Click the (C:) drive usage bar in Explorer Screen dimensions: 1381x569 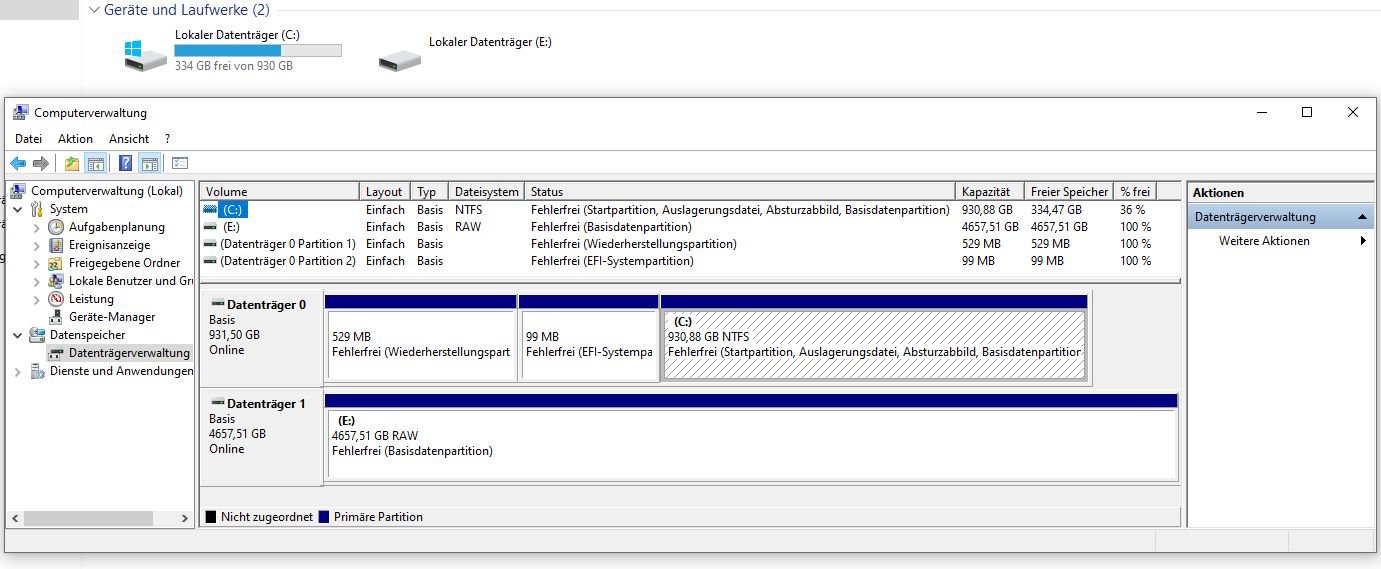tap(258, 50)
